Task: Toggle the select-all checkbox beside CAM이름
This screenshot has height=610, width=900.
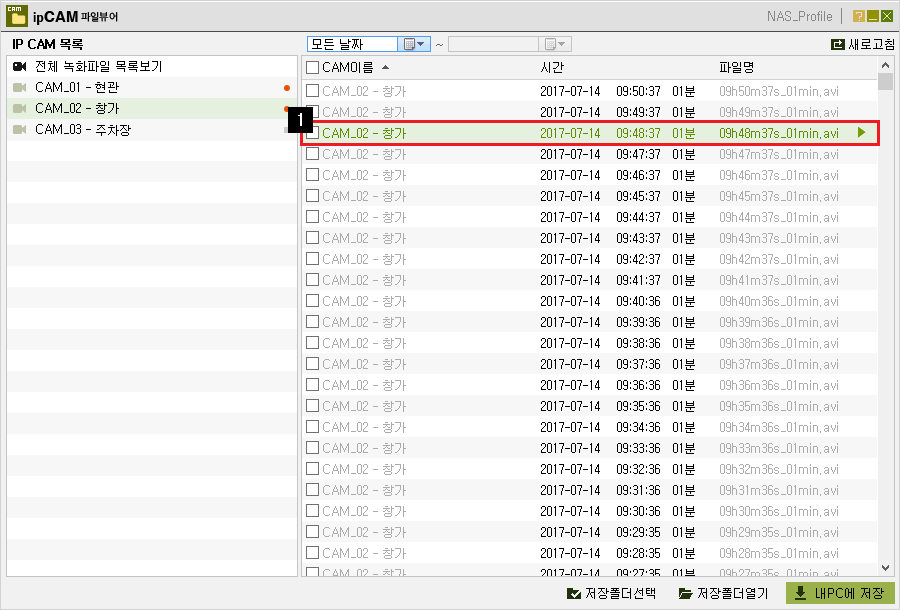Action: pyautogui.click(x=312, y=68)
